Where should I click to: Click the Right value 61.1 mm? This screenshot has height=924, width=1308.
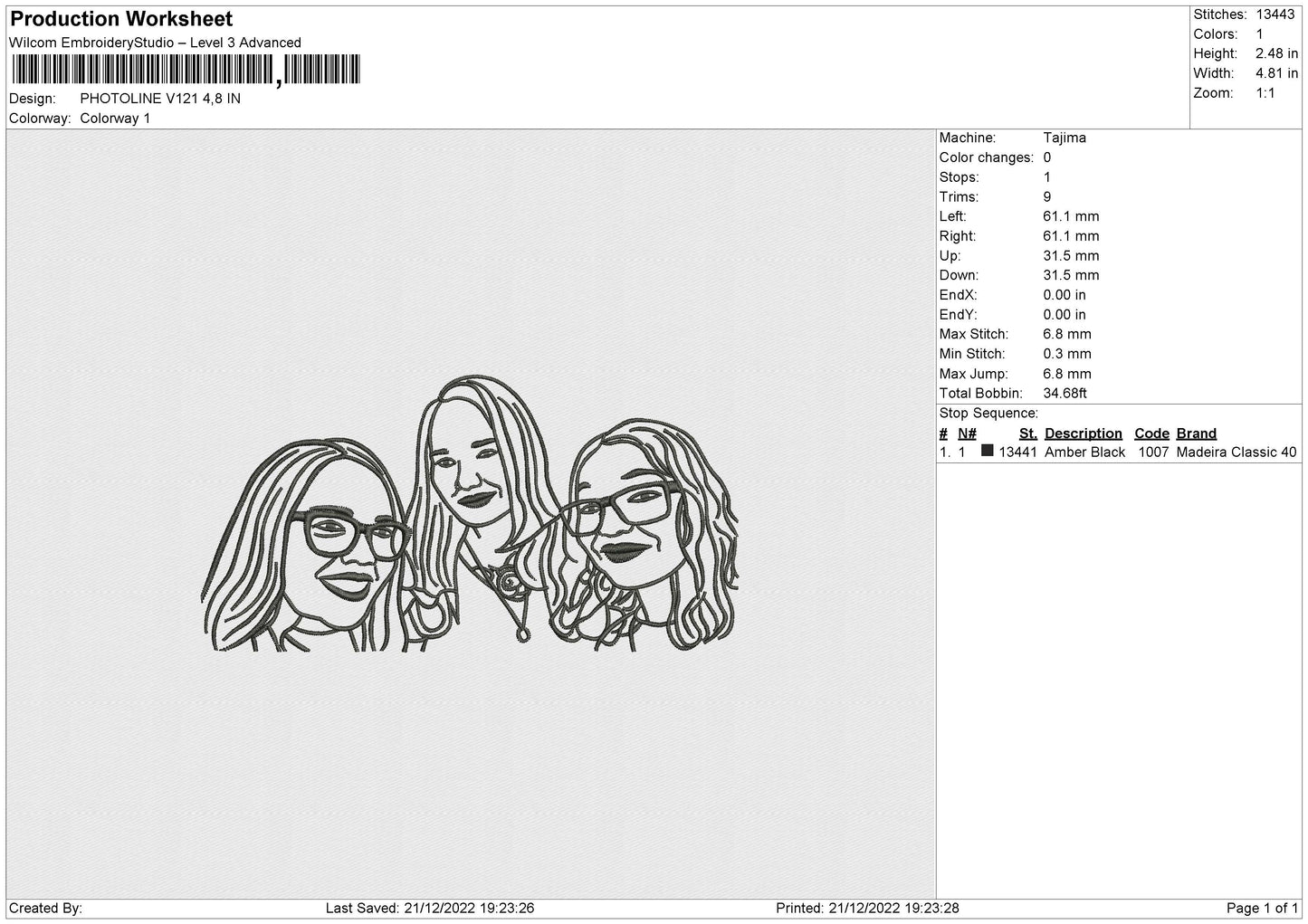click(1071, 236)
